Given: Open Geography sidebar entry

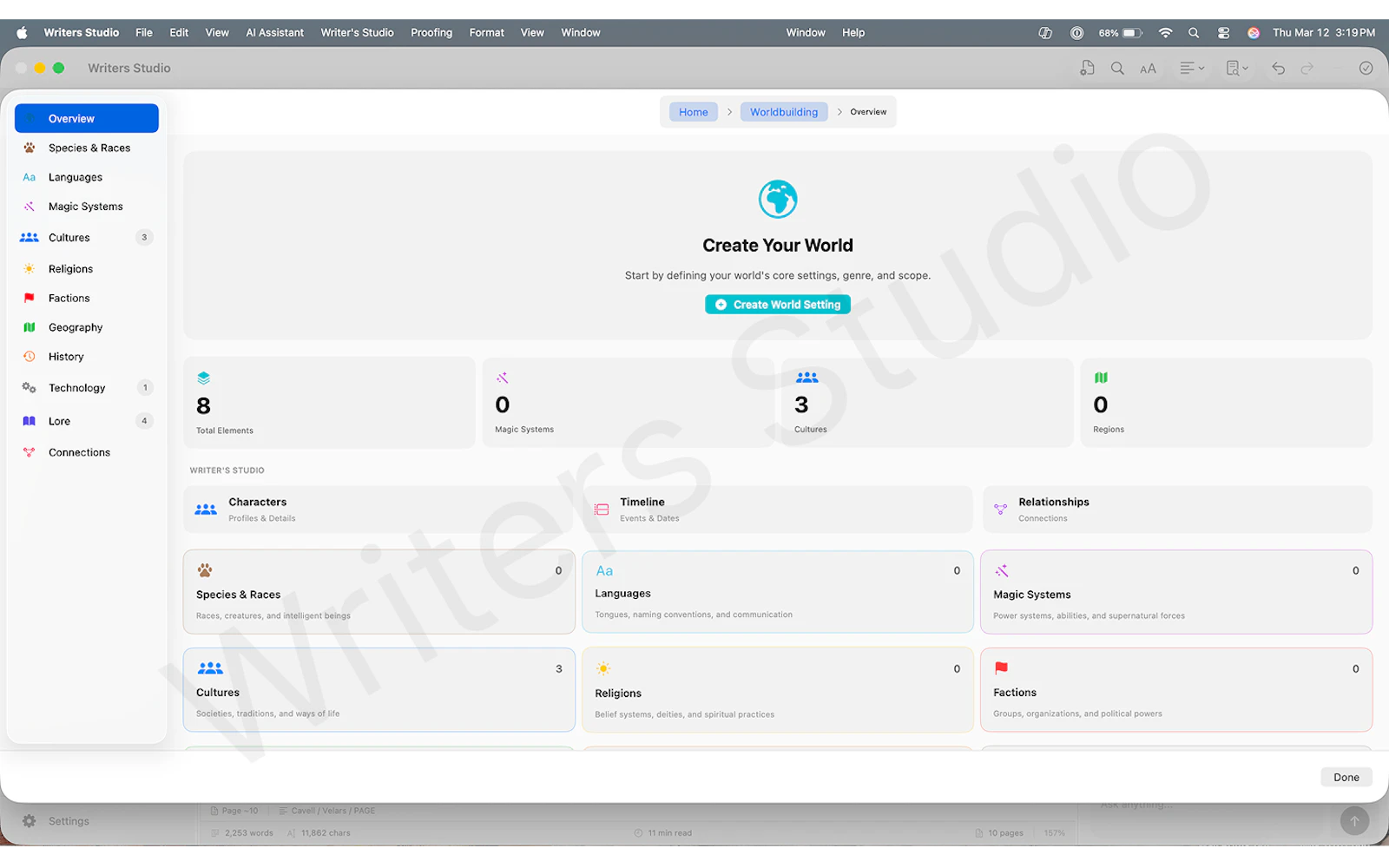Looking at the screenshot, I should [87, 327].
